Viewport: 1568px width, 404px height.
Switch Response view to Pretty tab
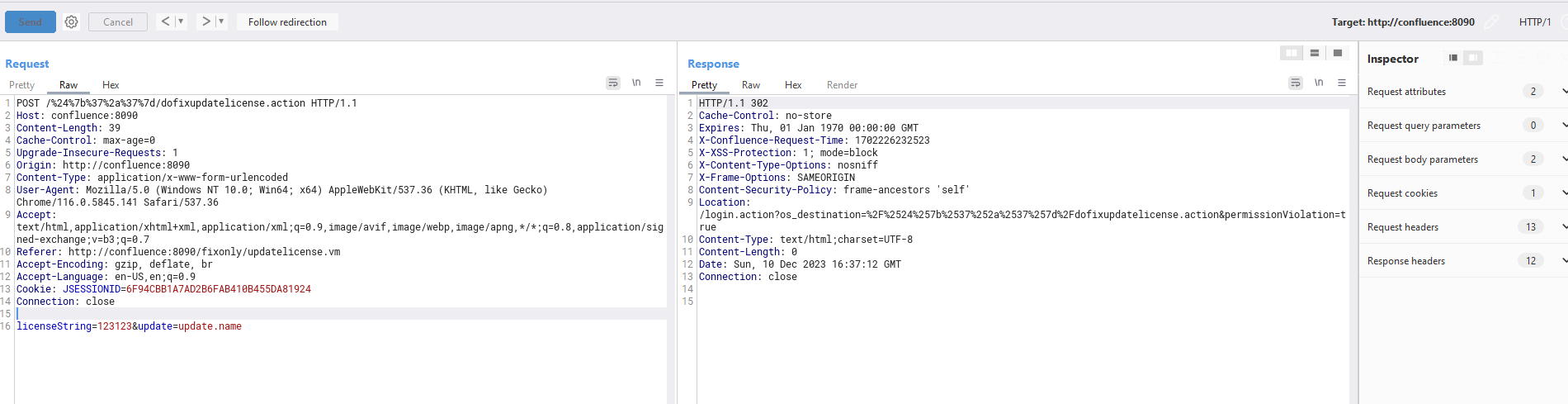(704, 85)
